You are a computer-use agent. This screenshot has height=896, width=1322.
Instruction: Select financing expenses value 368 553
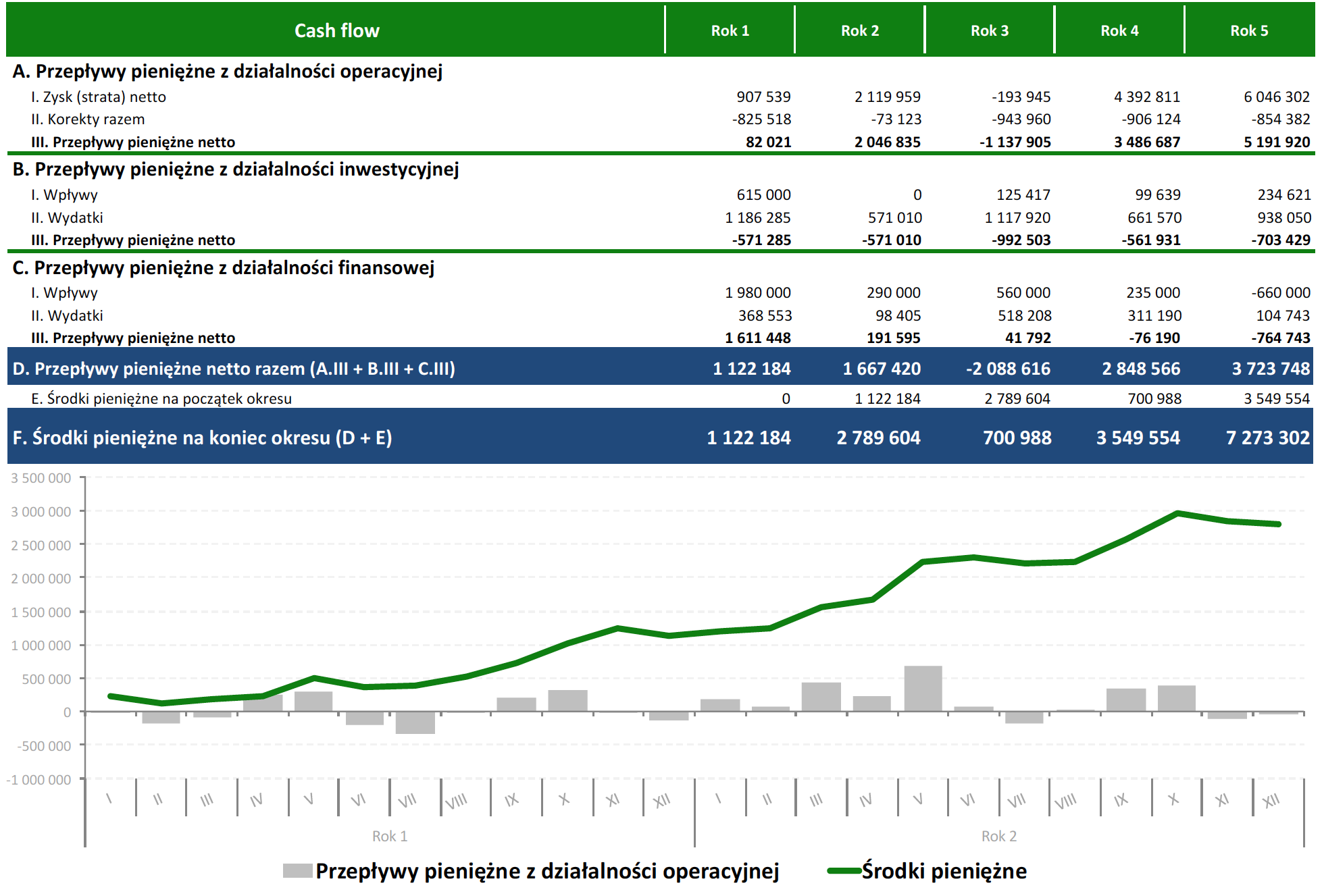click(765, 316)
